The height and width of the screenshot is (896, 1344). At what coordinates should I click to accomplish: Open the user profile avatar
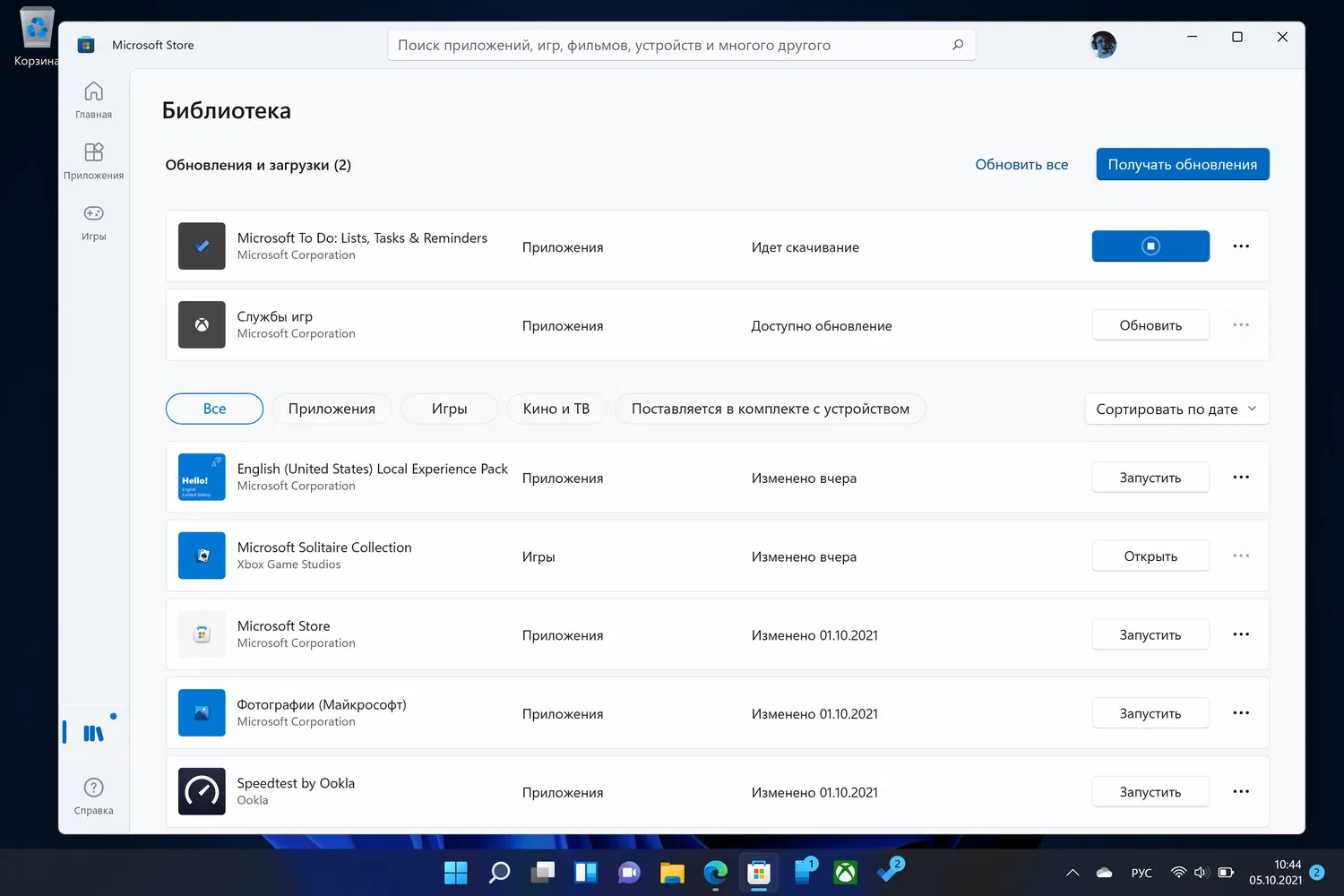[x=1103, y=45]
